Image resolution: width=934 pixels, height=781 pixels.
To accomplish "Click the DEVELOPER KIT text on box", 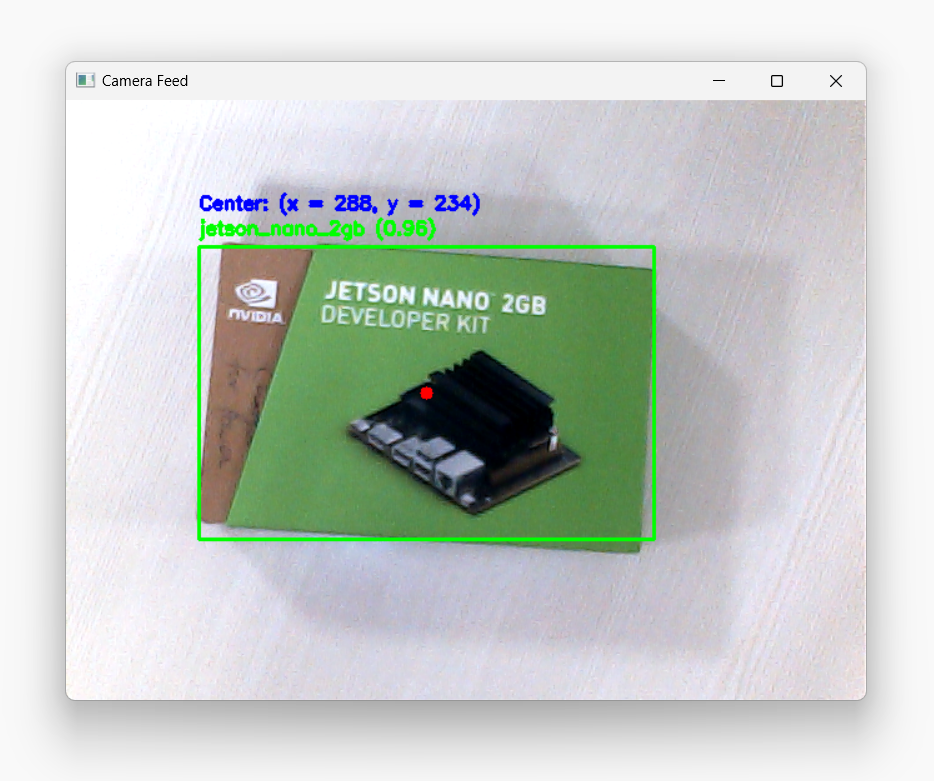I will pyautogui.click(x=406, y=320).
